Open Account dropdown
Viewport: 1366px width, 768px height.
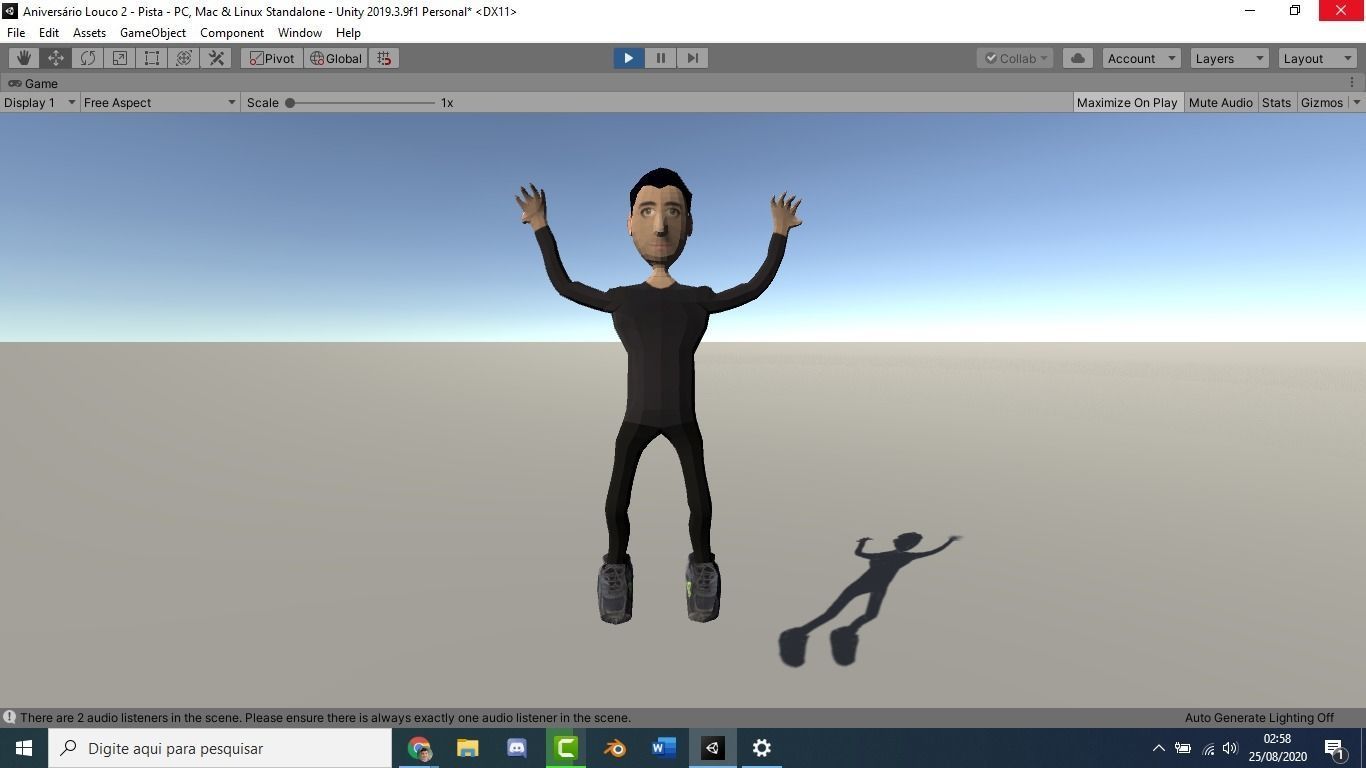(1141, 58)
